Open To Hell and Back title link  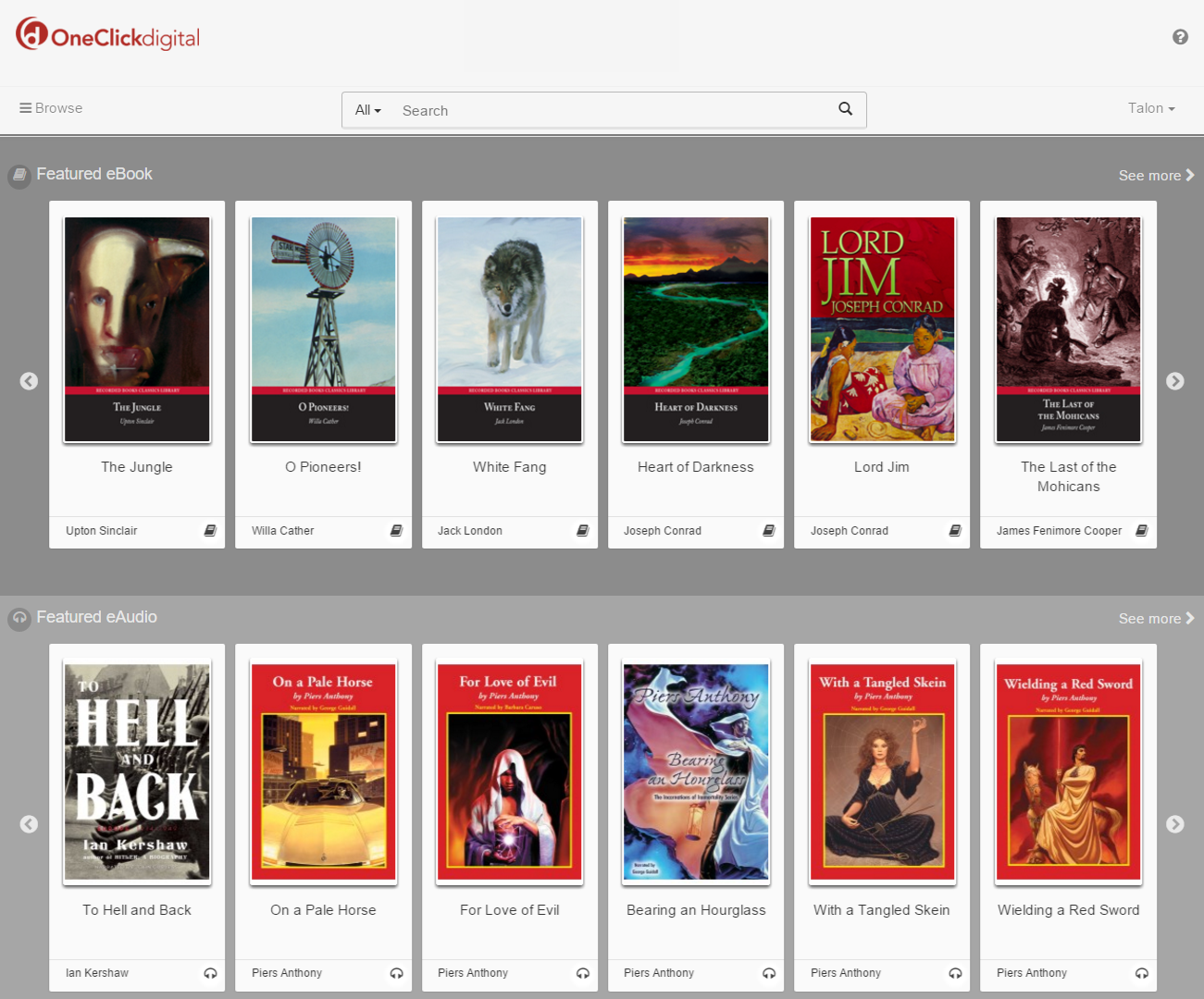click(137, 910)
